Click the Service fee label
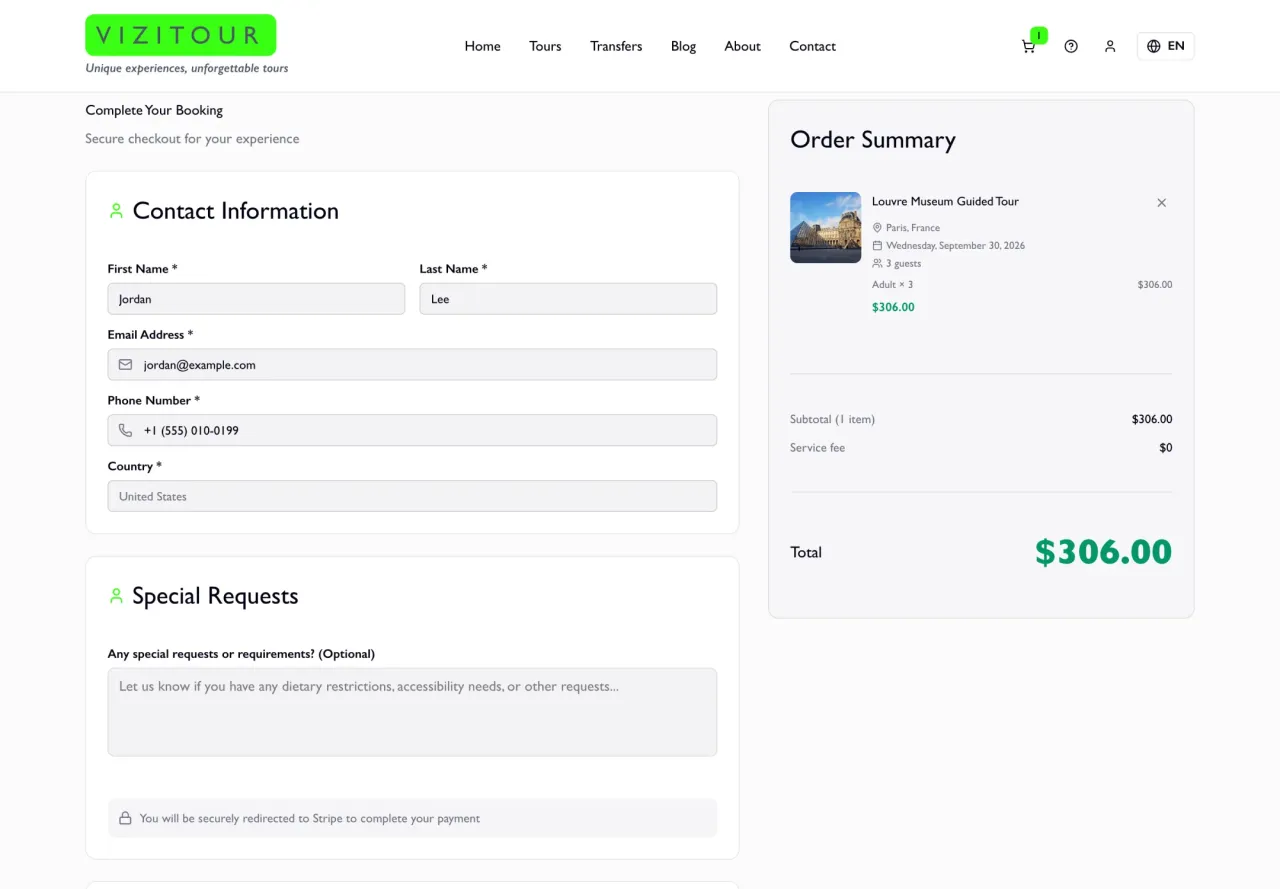 [x=817, y=448]
